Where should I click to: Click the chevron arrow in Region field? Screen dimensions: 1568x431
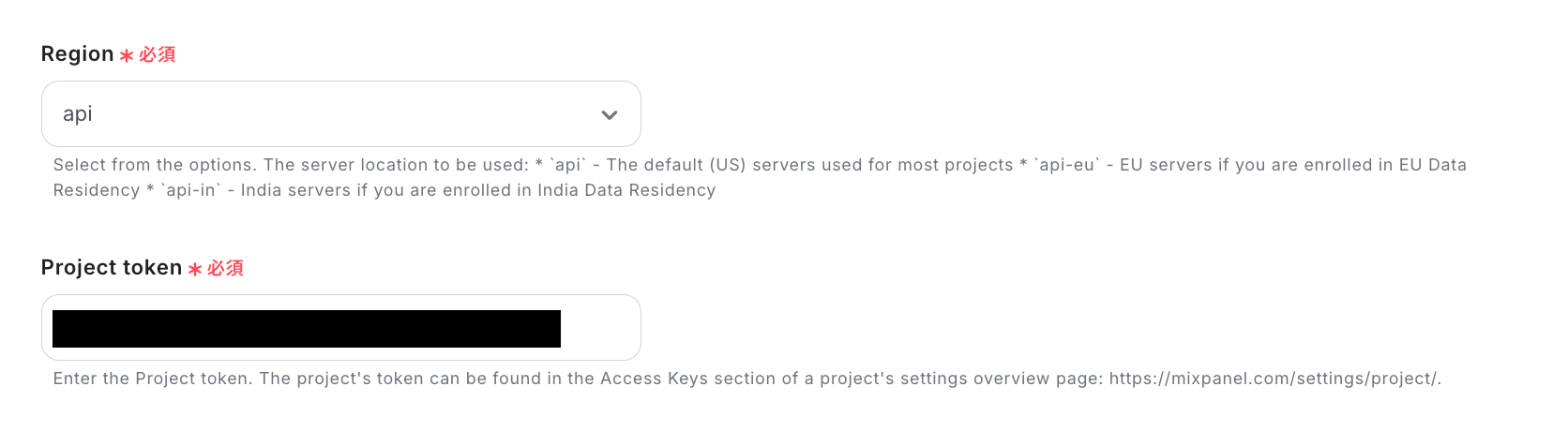610,115
